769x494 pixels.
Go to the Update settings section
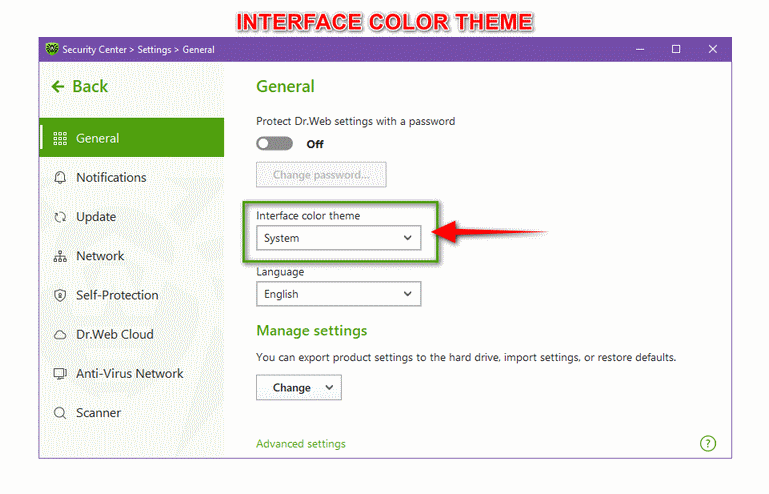click(x=131, y=217)
